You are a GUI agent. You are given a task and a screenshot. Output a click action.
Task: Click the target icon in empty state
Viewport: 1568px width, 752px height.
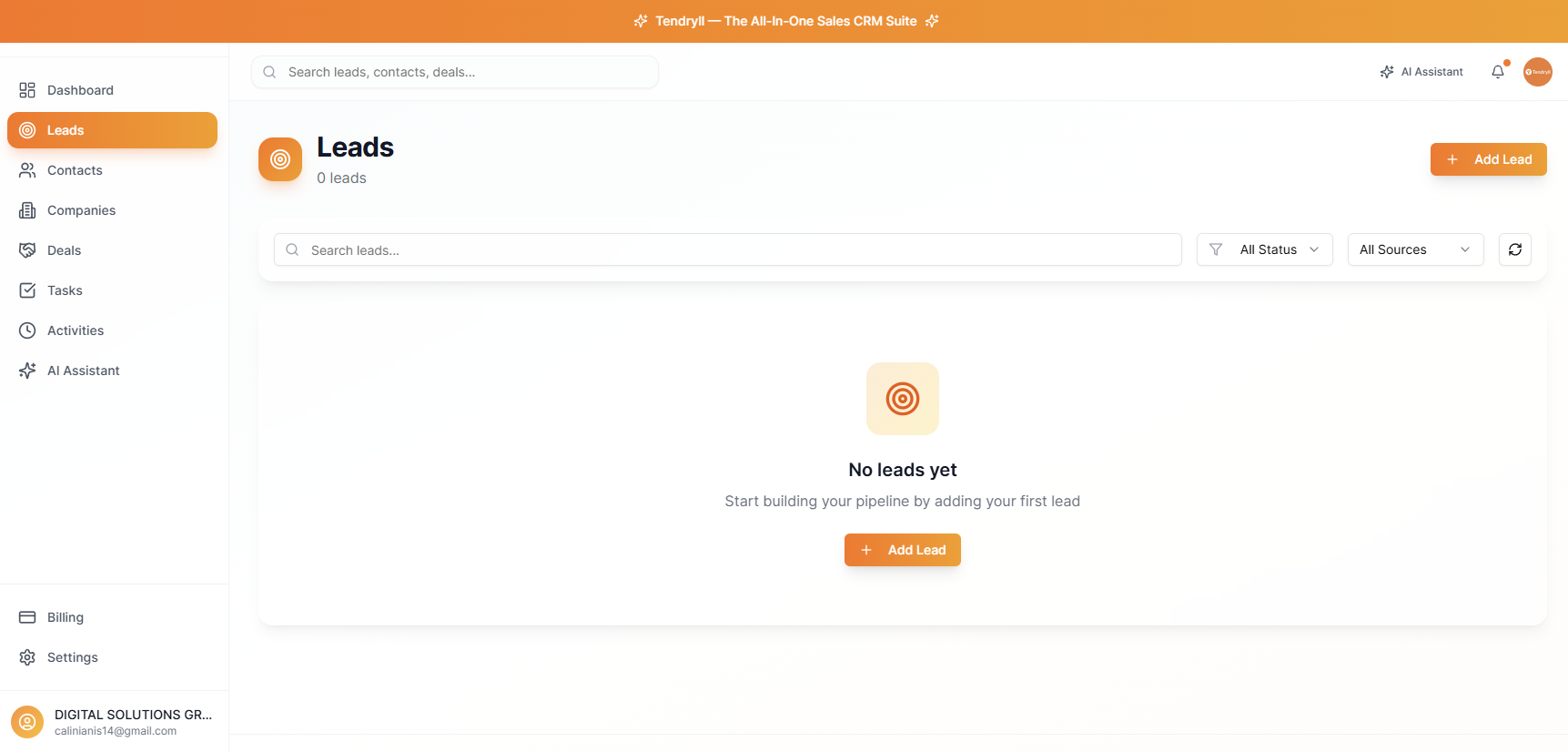pyautogui.click(x=902, y=399)
